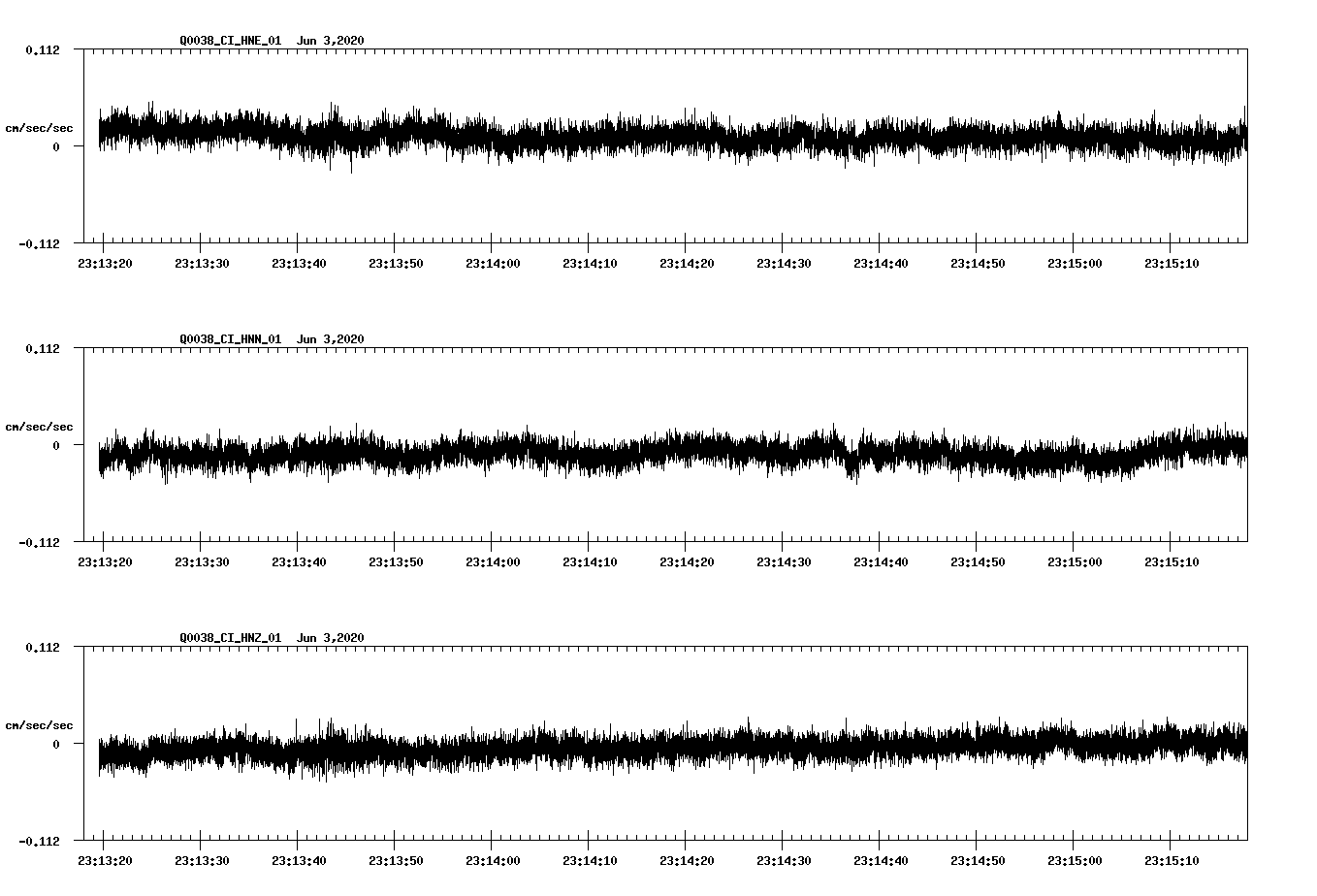Pick the 23:13:50 timestamp on HNZ axis

tap(396, 861)
